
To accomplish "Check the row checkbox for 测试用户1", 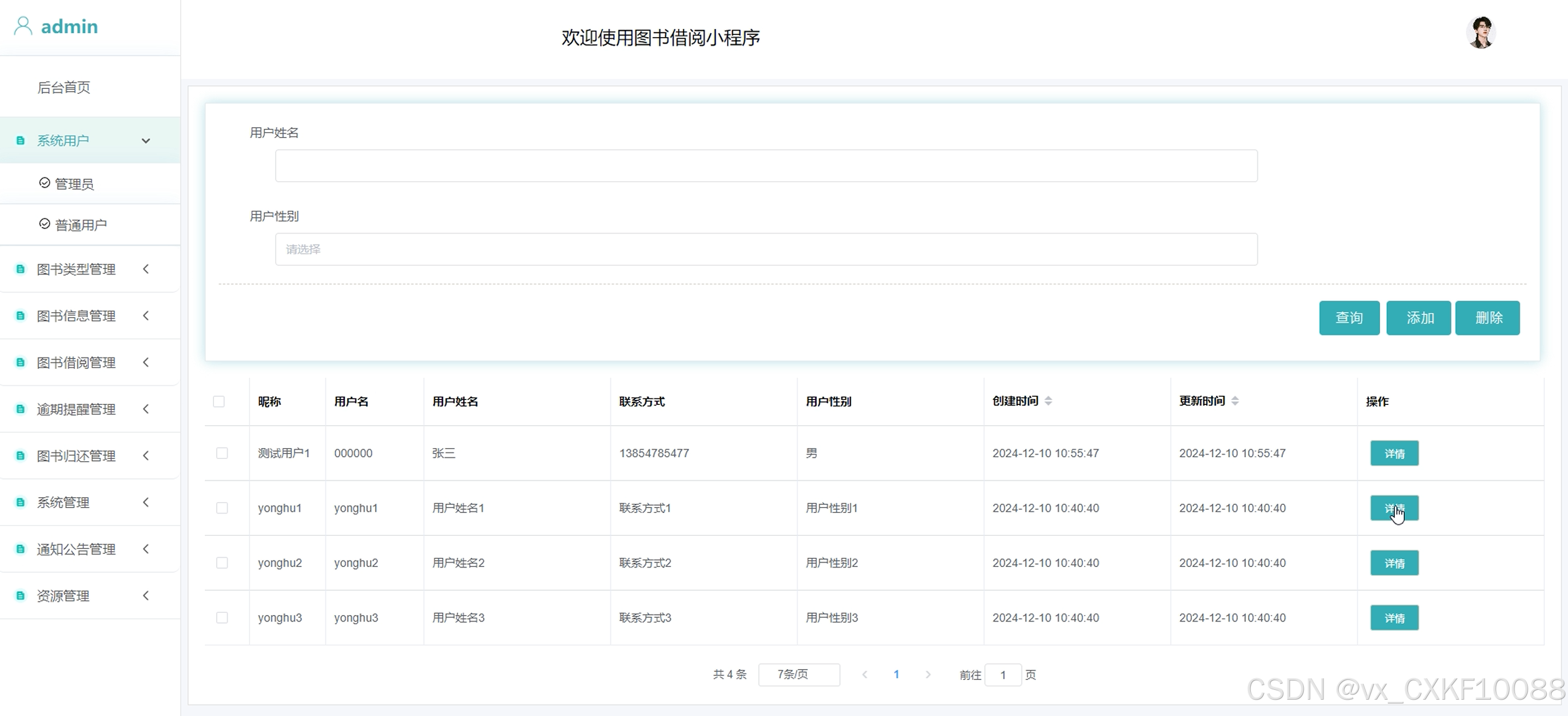I will click(222, 453).
